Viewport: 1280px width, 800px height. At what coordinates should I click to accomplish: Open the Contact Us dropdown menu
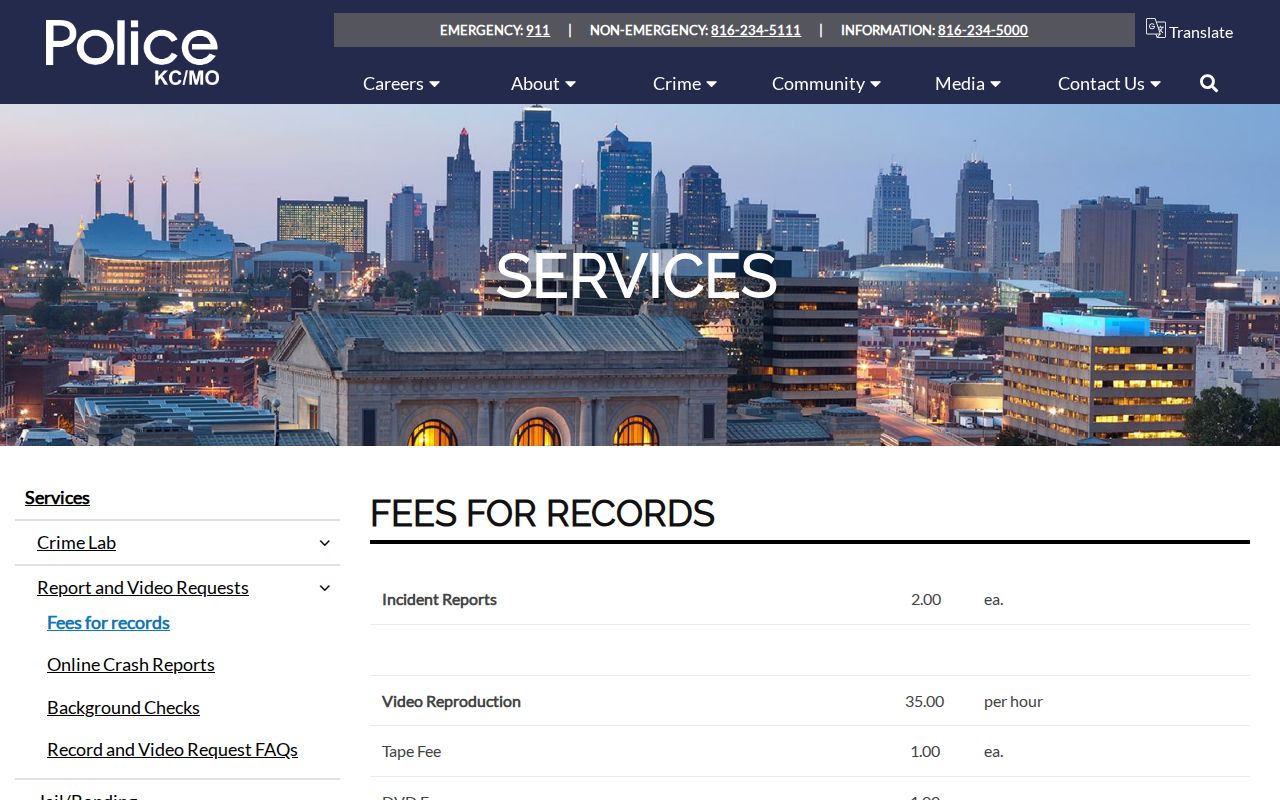pyautogui.click(x=1109, y=84)
